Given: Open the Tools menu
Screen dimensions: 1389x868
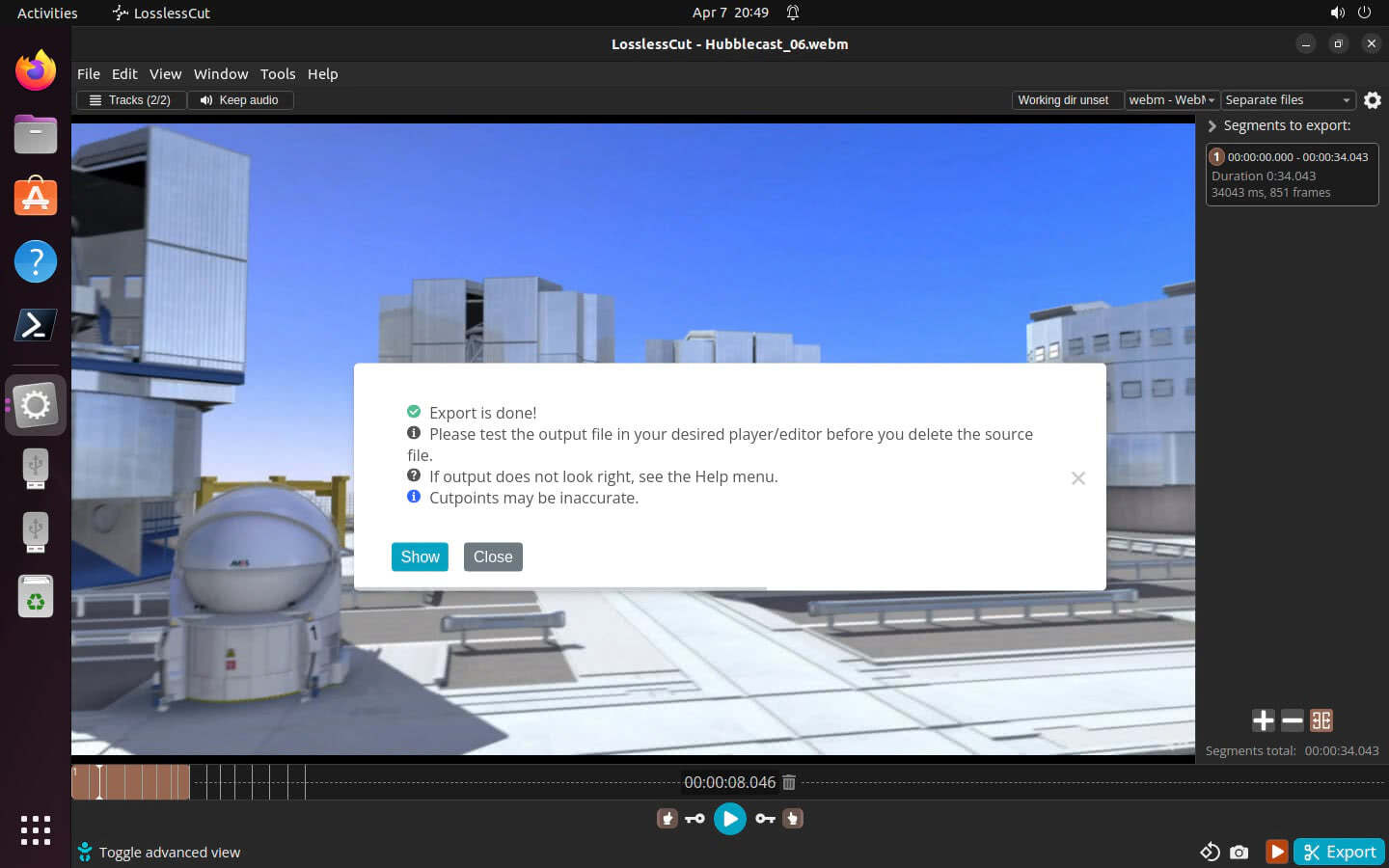Looking at the screenshot, I should (278, 74).
